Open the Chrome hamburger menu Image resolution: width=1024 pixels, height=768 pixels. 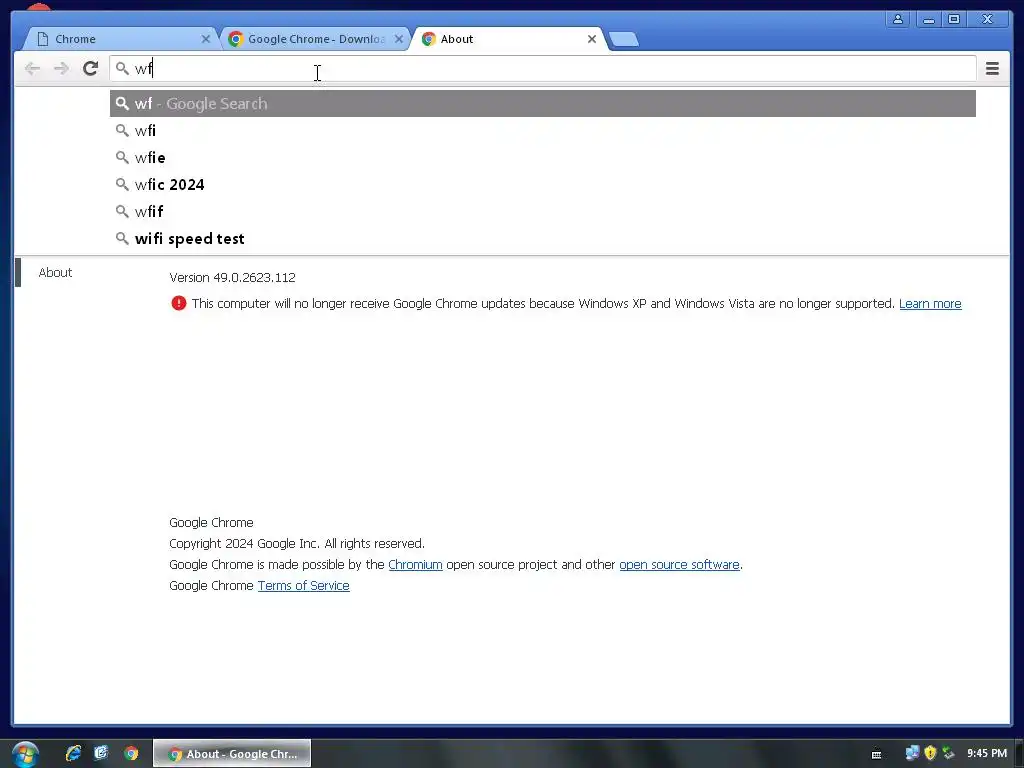pos(992,69)
